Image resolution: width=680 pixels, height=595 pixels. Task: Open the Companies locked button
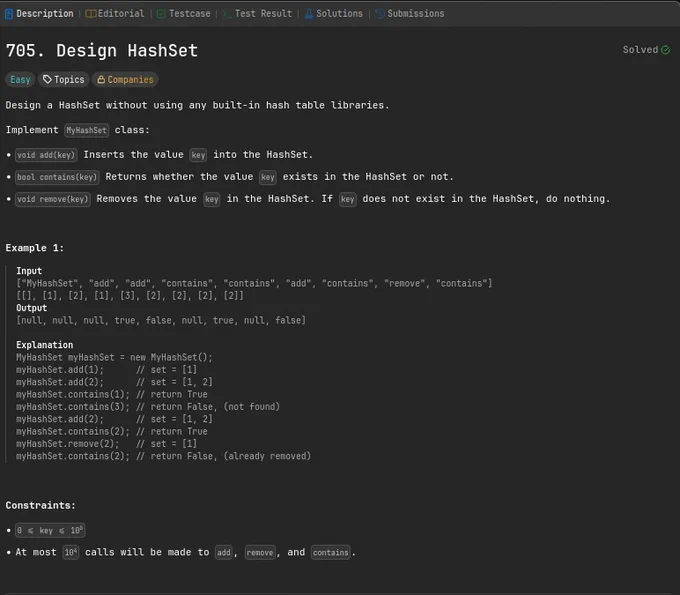[125, 80]
